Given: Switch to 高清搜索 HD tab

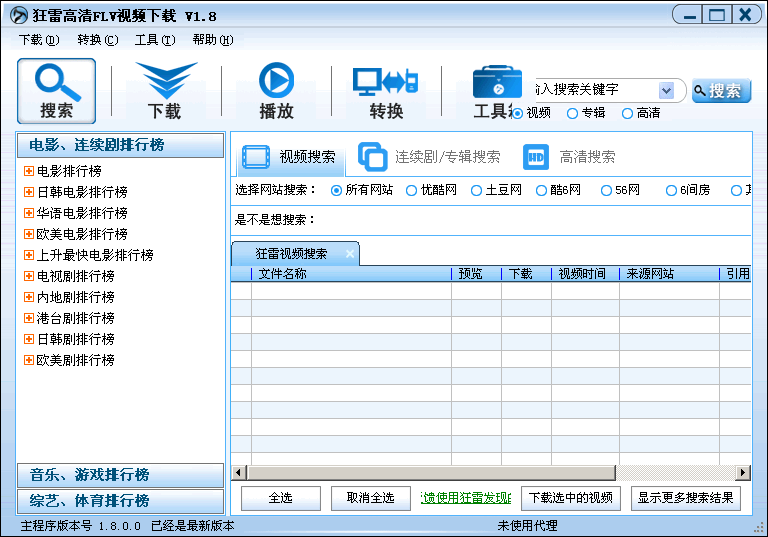Looking at the screenshot, I should coord(569,157).
